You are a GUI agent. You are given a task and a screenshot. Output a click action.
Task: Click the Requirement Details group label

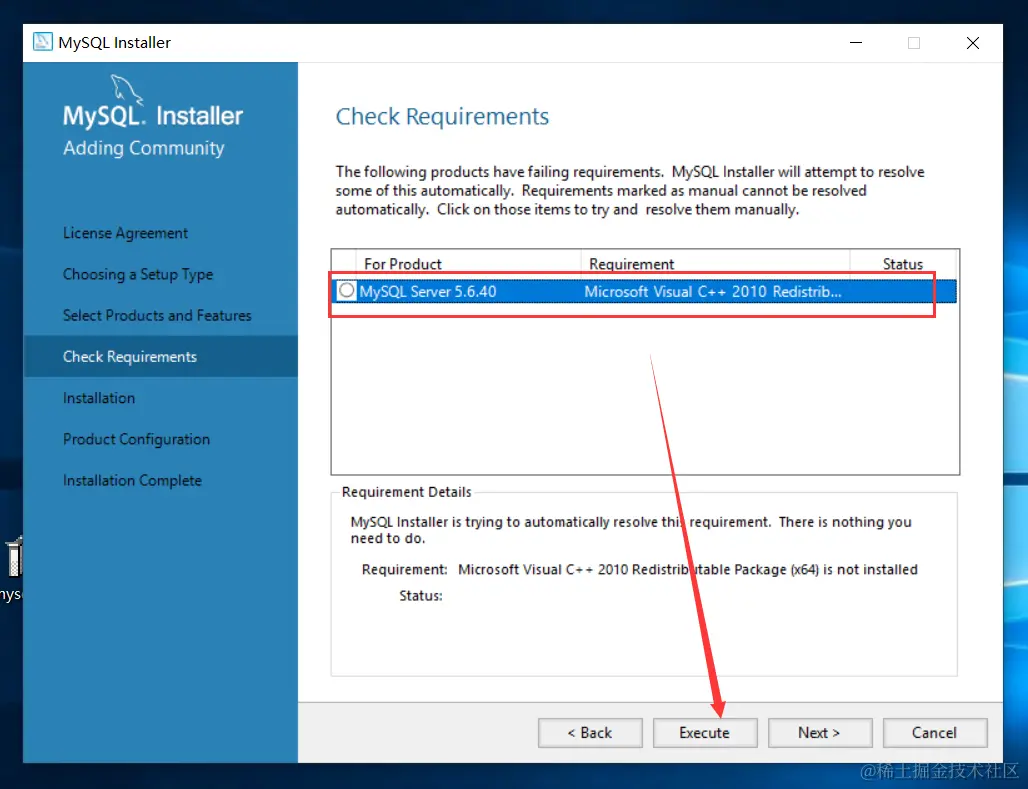[x=406, y=492]
